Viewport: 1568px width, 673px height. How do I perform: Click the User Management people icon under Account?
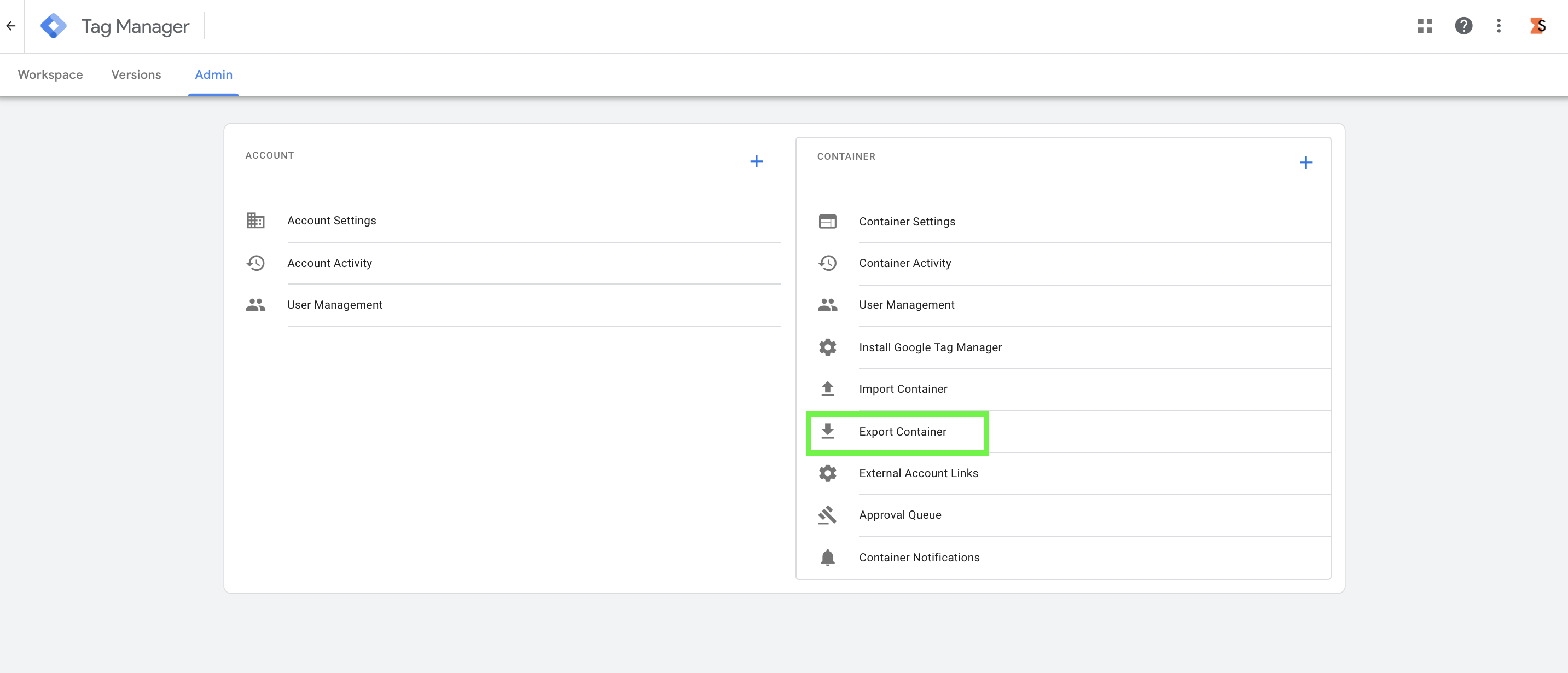pyautogui.click(x=255, y=304)
